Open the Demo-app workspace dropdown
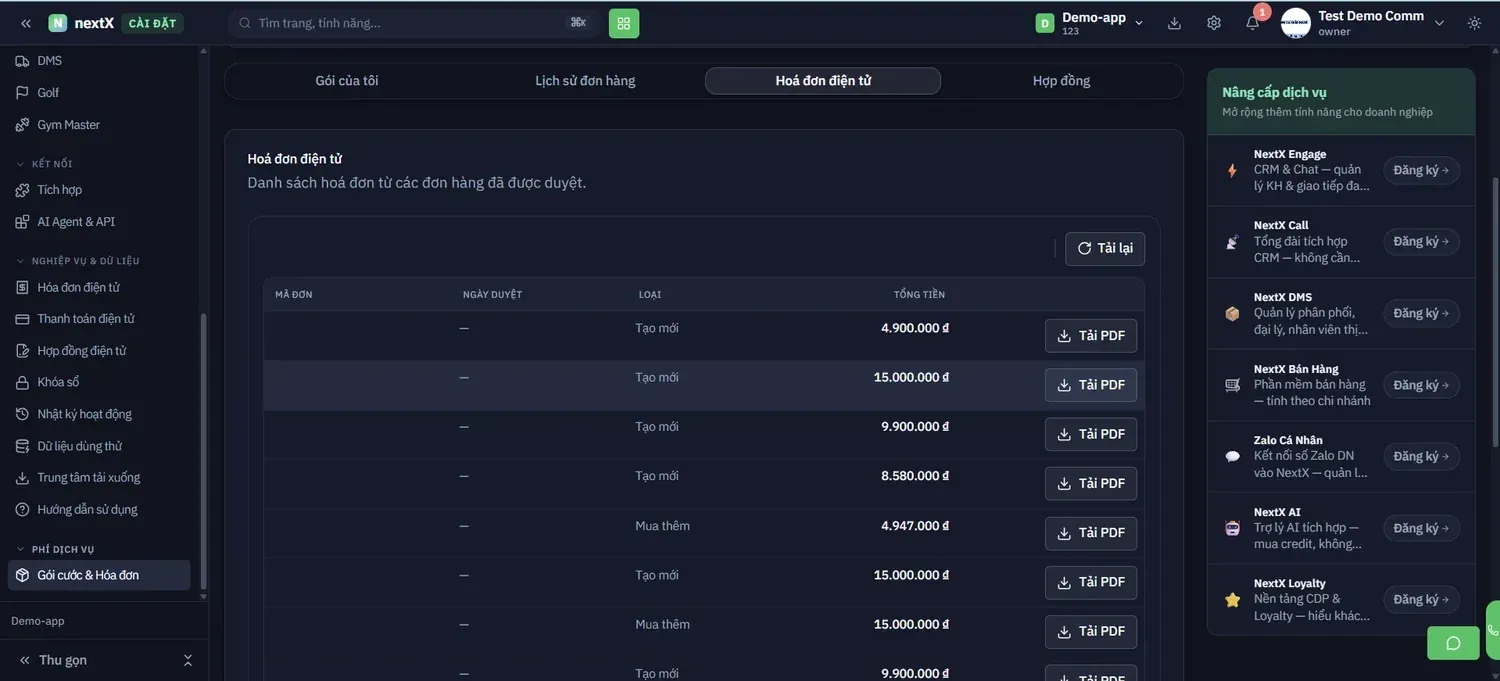 (1090, 23)
